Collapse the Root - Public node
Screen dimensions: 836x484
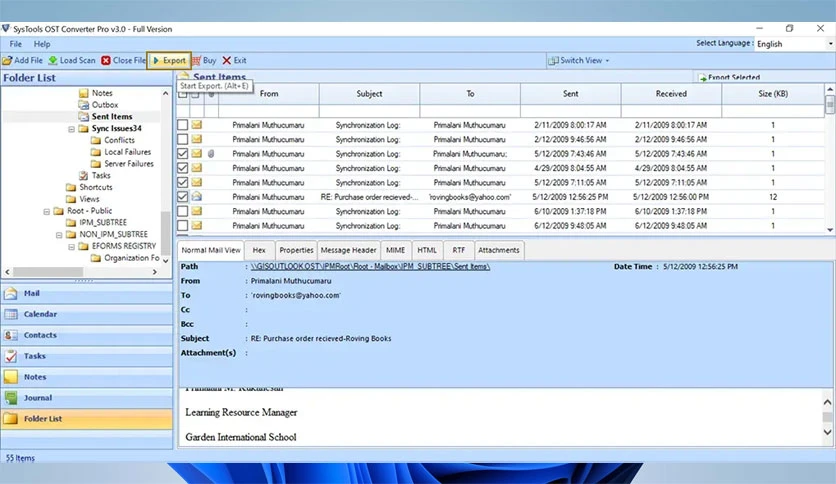[x=46, y=212]
